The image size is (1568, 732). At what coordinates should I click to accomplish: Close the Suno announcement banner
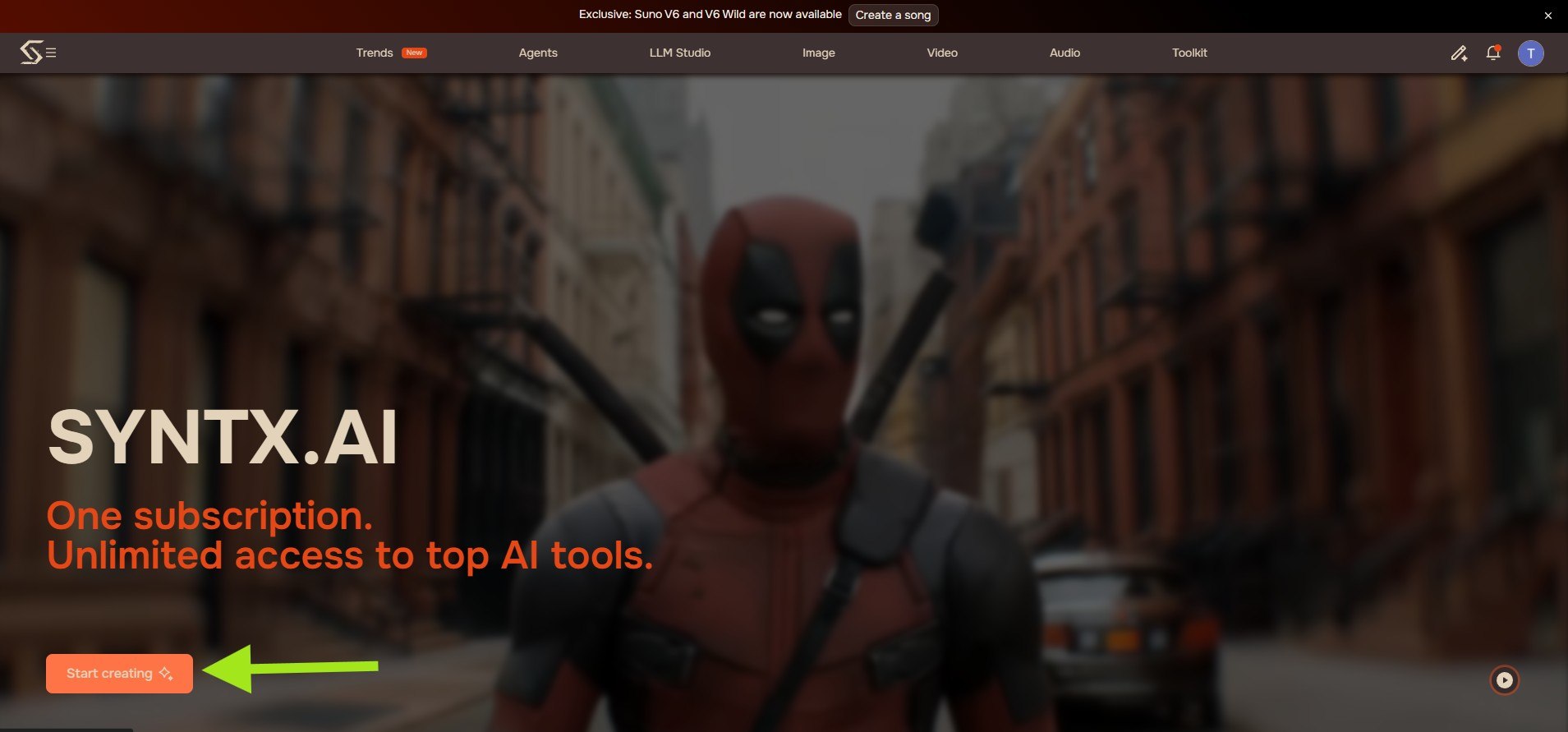[x=1548, y=15]
